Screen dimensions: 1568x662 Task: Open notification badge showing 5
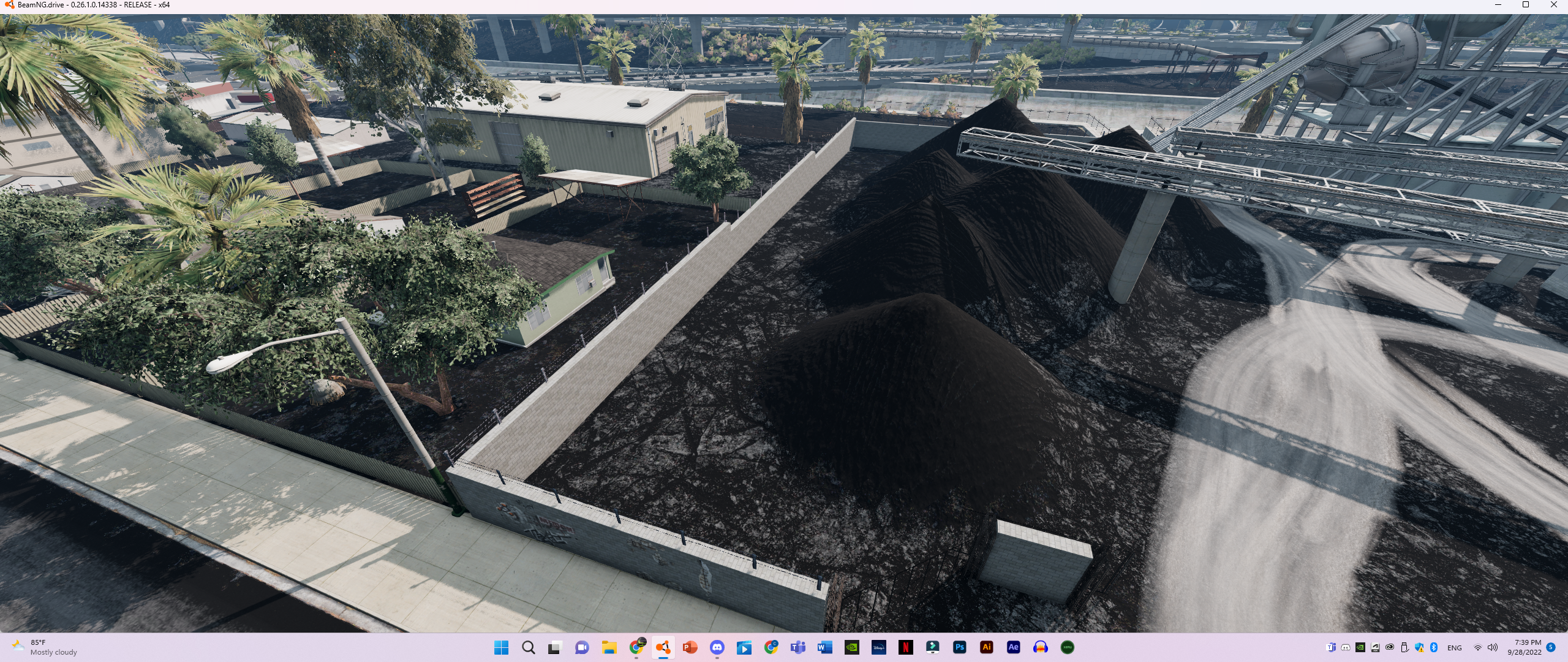(x=1551, y=647)
